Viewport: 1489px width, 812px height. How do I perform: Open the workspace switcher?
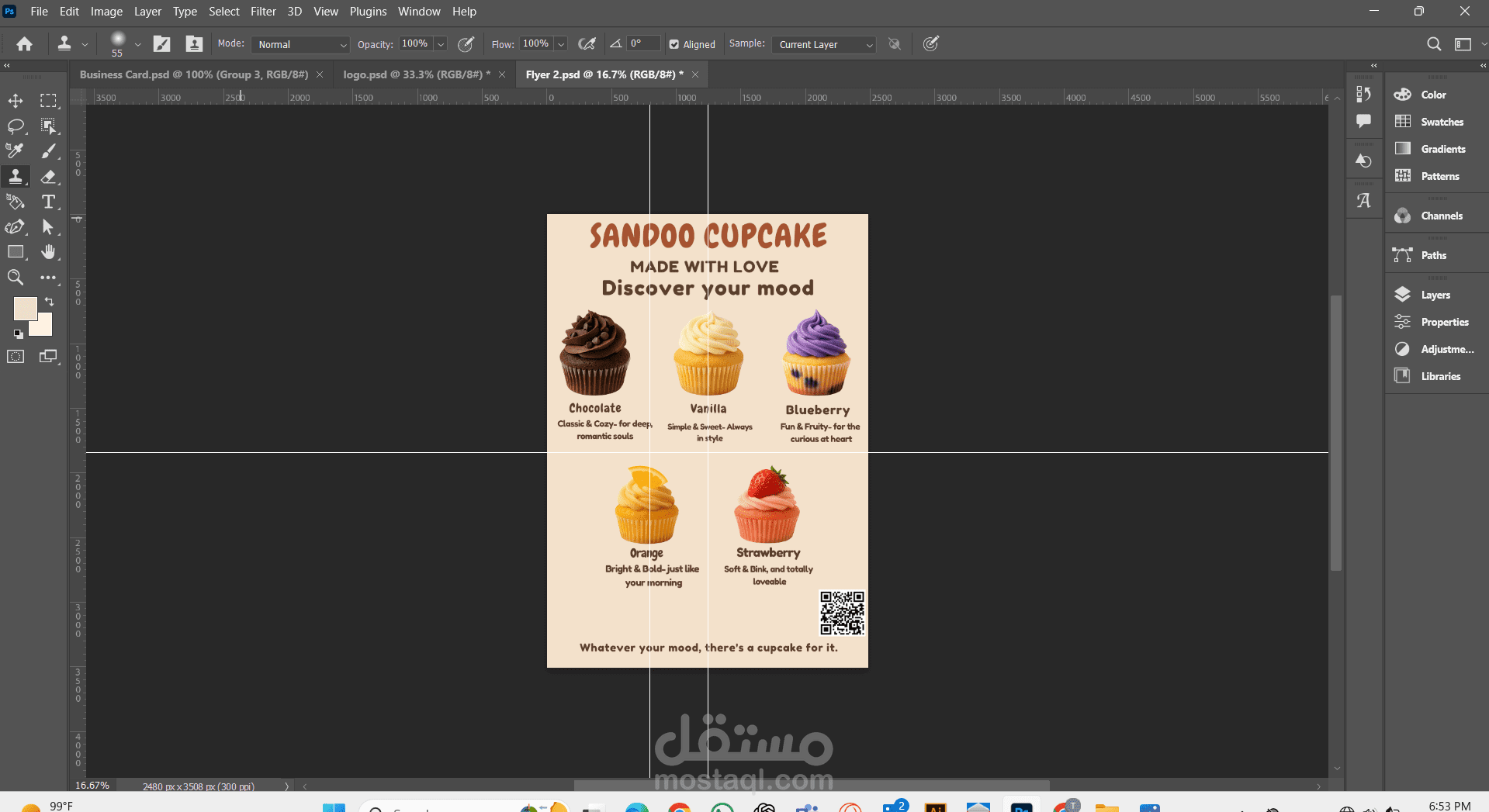(1463, 44)
